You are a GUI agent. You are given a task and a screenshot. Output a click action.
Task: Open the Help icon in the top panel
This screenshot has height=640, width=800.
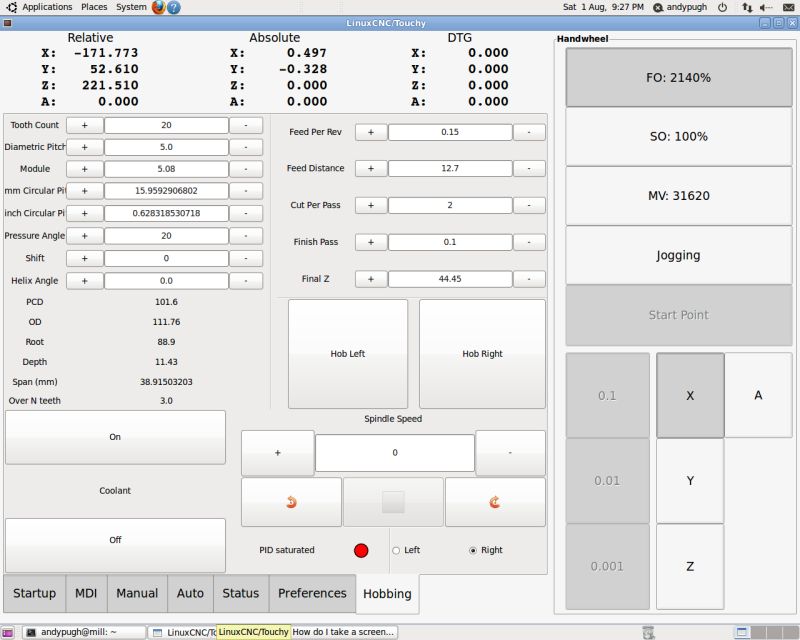(175, 6)
